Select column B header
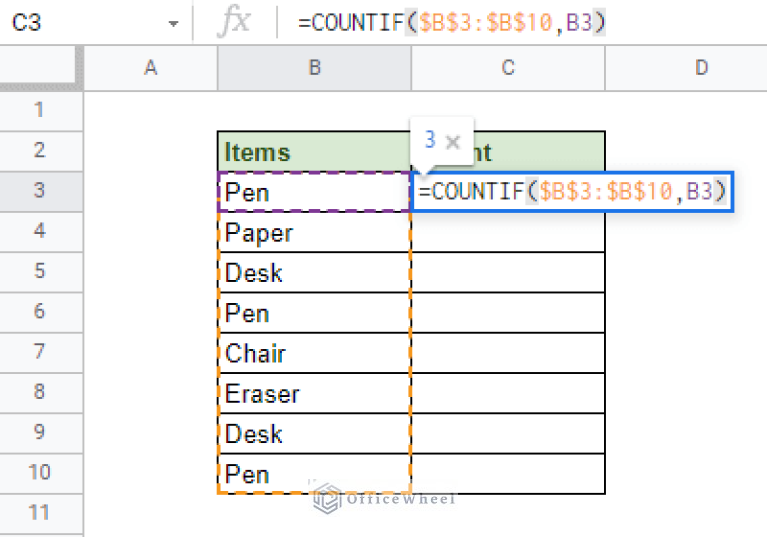The width and height of the screenshot is (767, 537). click(x=314, y=68)
